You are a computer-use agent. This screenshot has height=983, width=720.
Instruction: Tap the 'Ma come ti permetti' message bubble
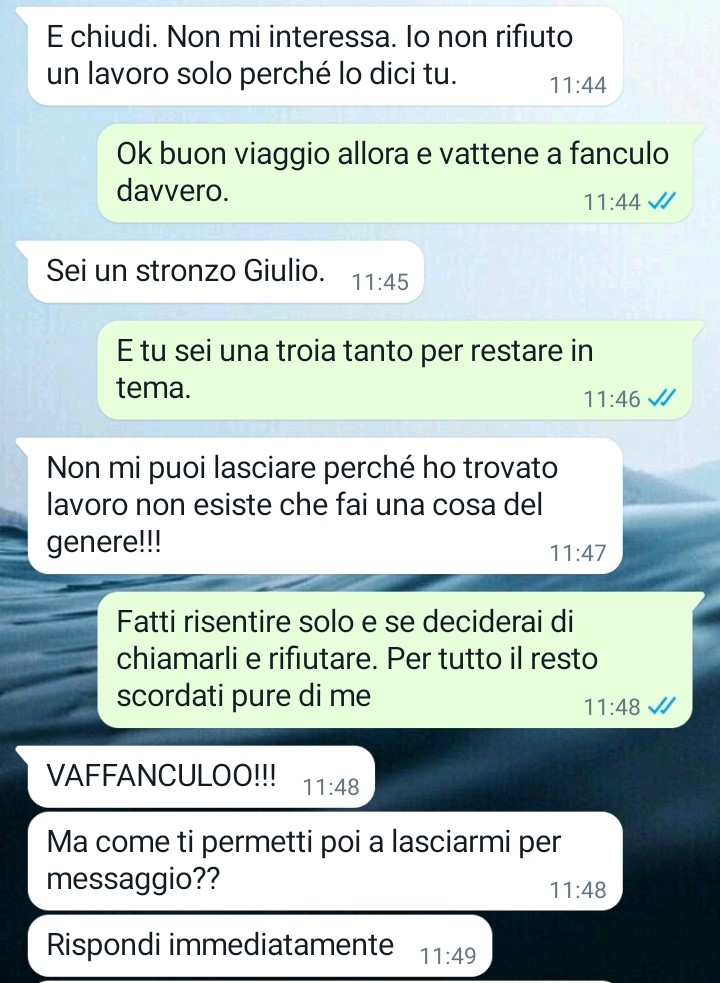point(325,861)
